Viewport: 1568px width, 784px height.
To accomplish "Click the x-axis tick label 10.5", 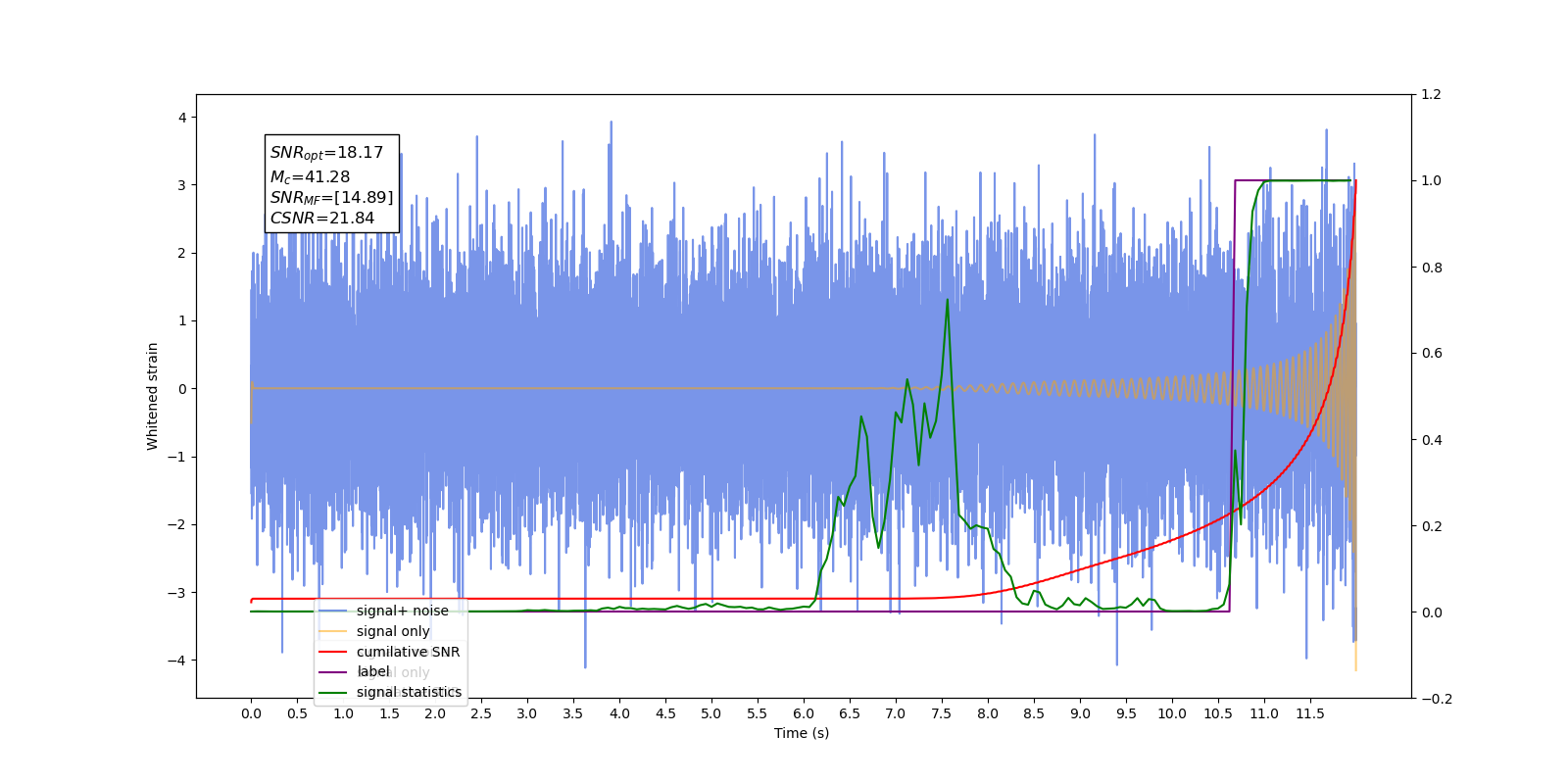I will coord(1218,713).
